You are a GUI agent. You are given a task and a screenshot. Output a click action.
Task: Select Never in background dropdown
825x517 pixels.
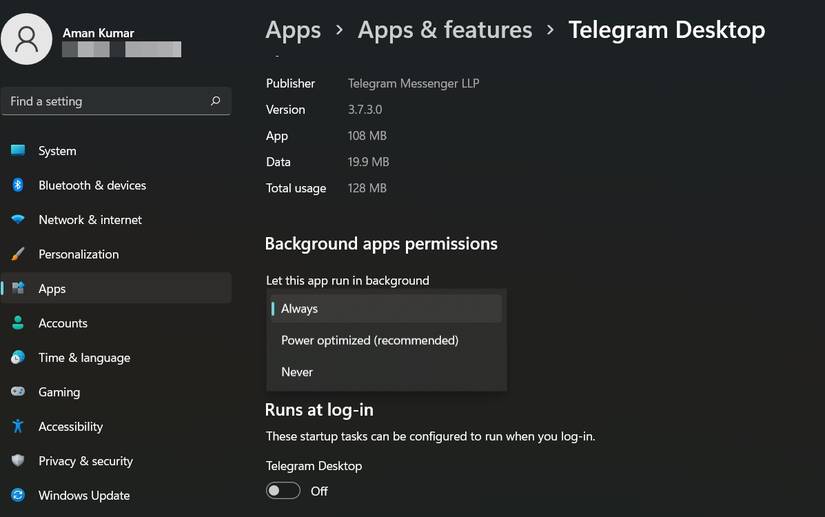point(386,372)
